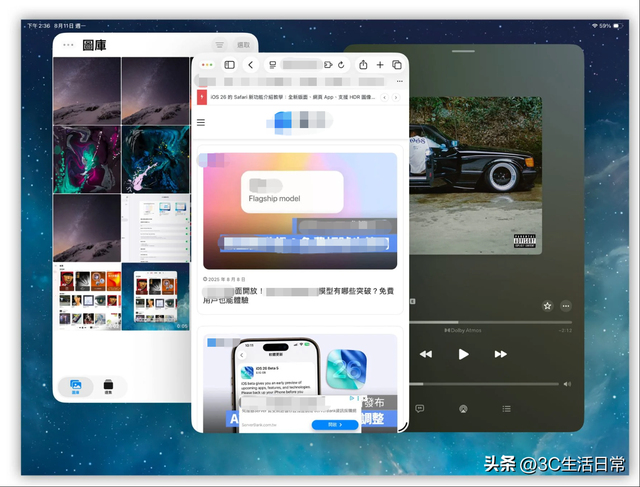The image size is (640, 487).
Task: Switch to 圖庫 tab in Photos
Action: click(x=76, y=386)
